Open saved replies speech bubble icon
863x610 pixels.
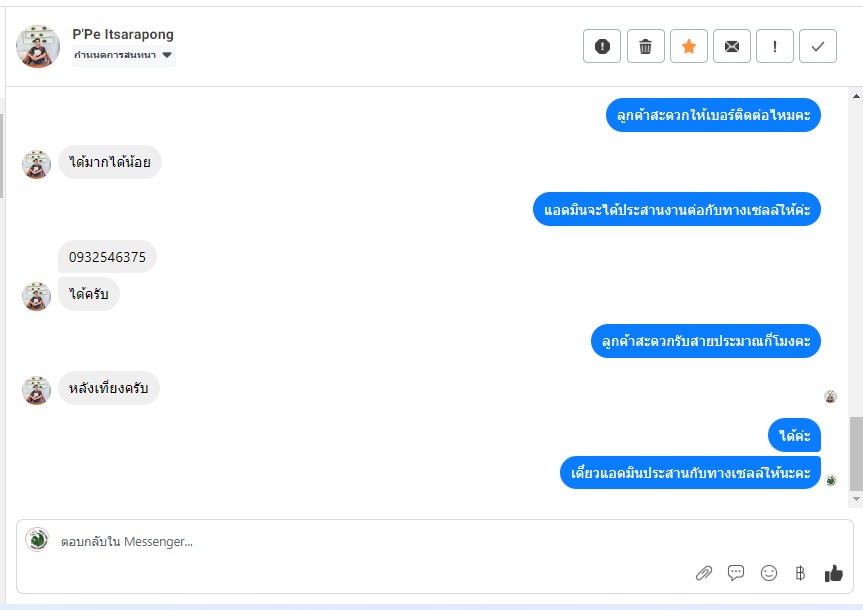[736, 573]
